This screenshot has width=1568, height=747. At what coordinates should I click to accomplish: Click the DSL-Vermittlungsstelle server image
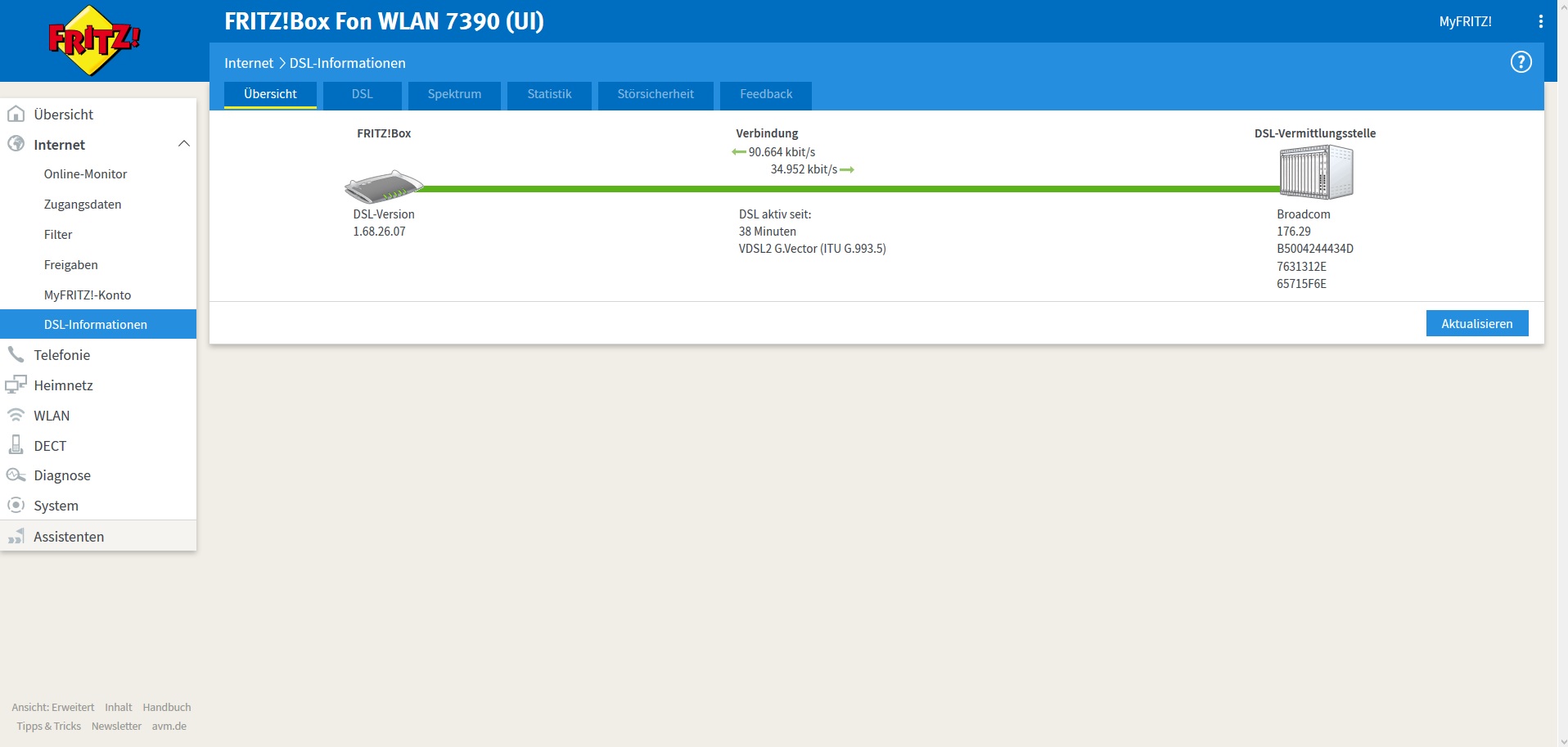pos(1315,172)
